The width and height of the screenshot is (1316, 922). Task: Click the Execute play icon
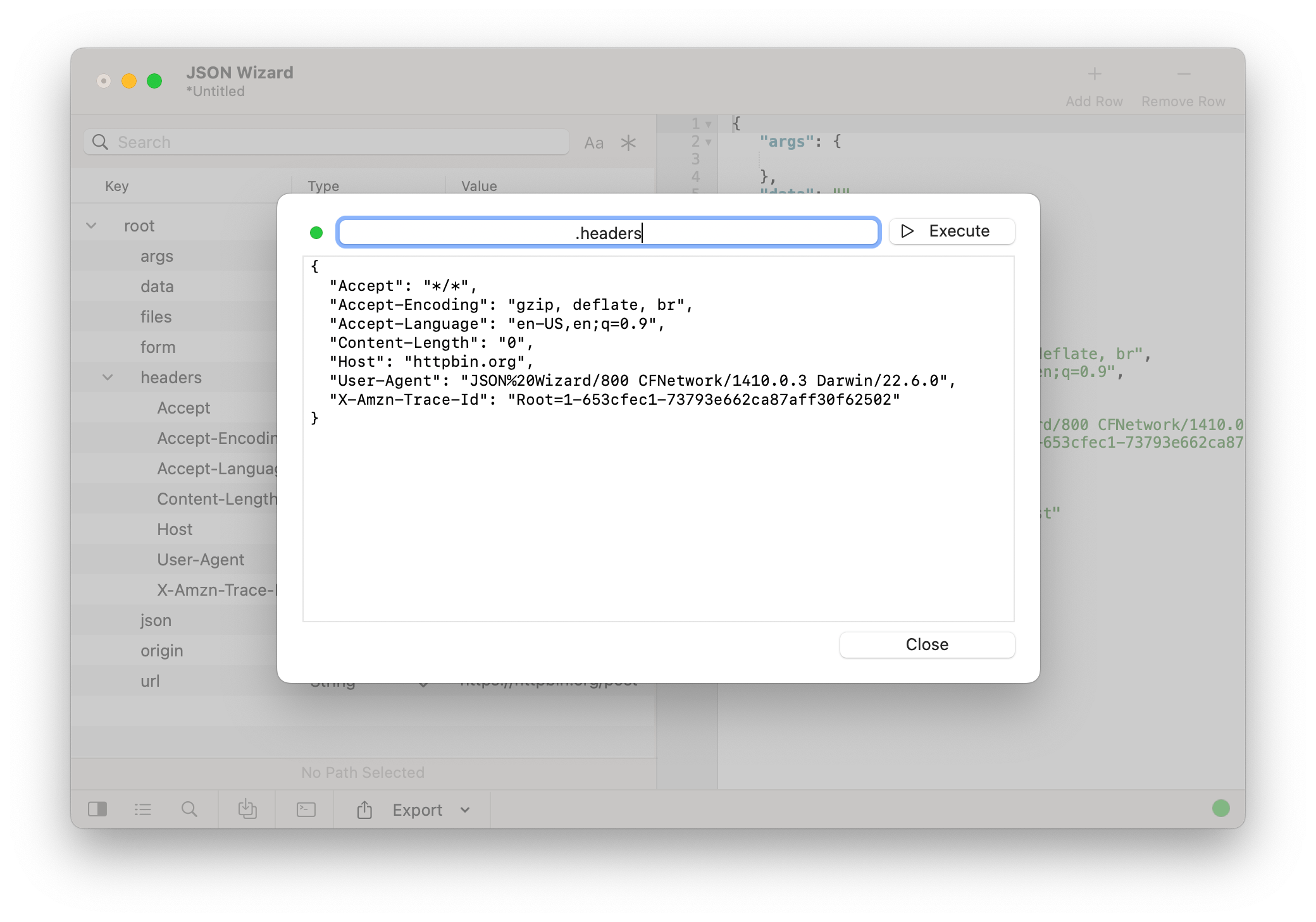pyautogui.click(x=907, y=231)
